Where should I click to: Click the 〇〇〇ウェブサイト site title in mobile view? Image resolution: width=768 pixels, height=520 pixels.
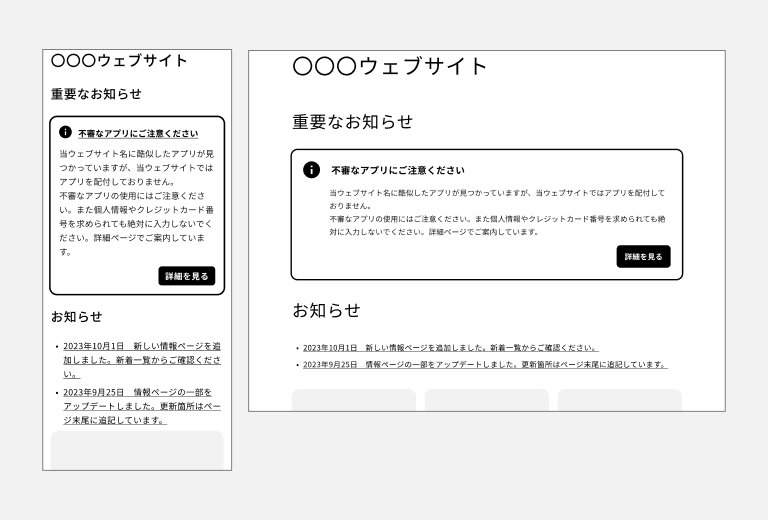(x=119, y=61)
